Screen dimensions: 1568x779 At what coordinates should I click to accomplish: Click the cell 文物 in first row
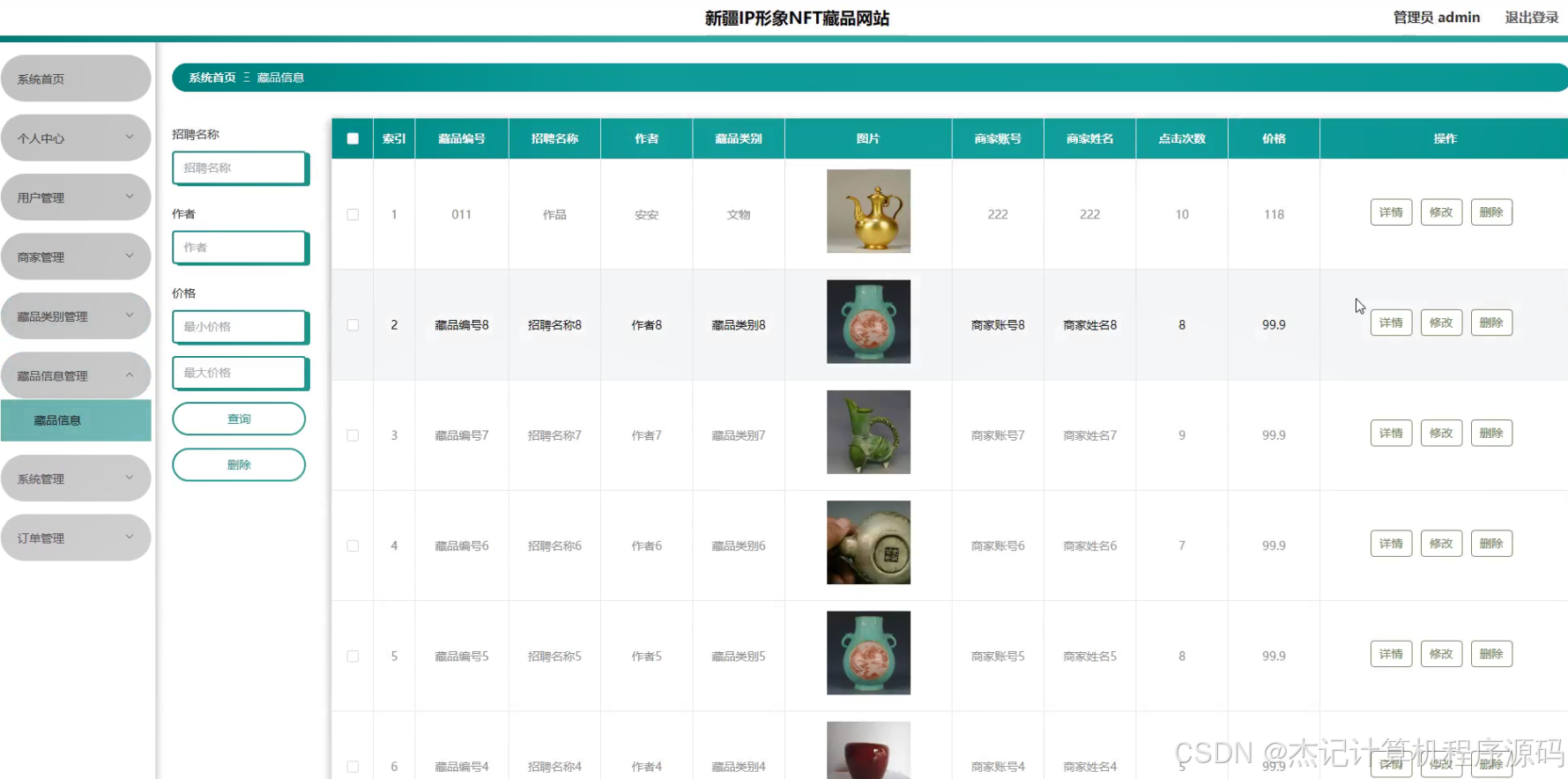point(739,214)
